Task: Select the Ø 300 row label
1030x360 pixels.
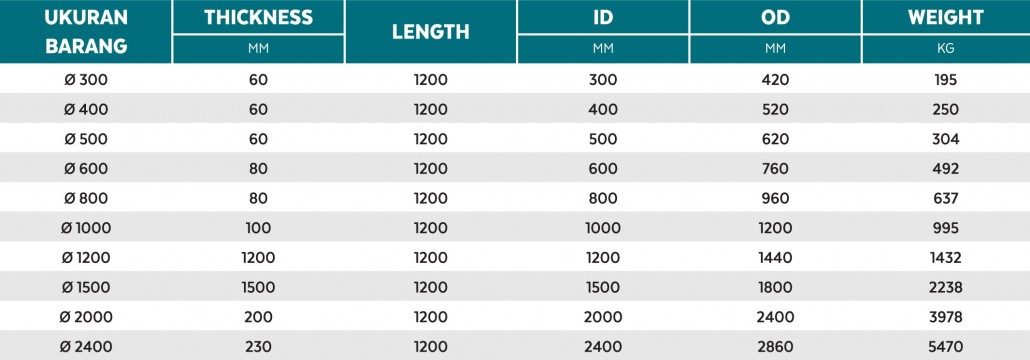Action: pyautogui.click(x=86, y=80)
